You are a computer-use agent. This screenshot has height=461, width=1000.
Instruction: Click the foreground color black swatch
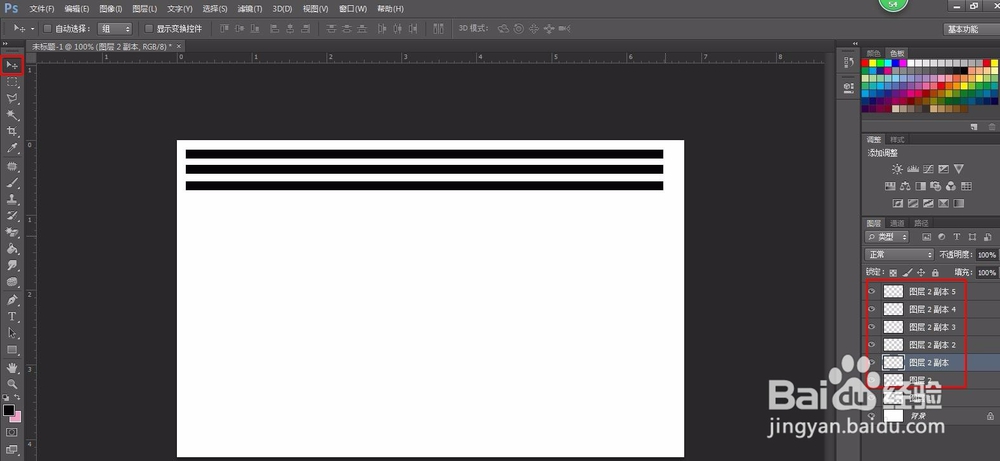click(x=8, y=410)
